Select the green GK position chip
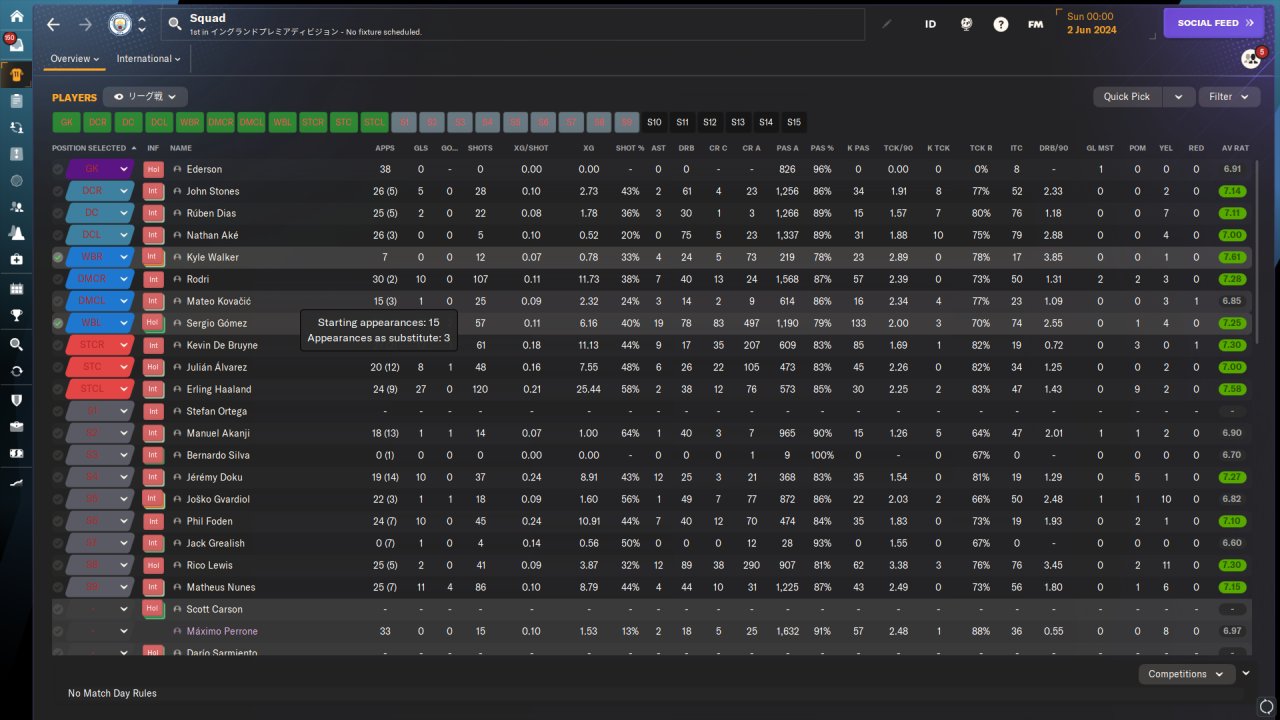This screenshot has height=720, width=1280. pyautogui.click(x=66, y=122)
